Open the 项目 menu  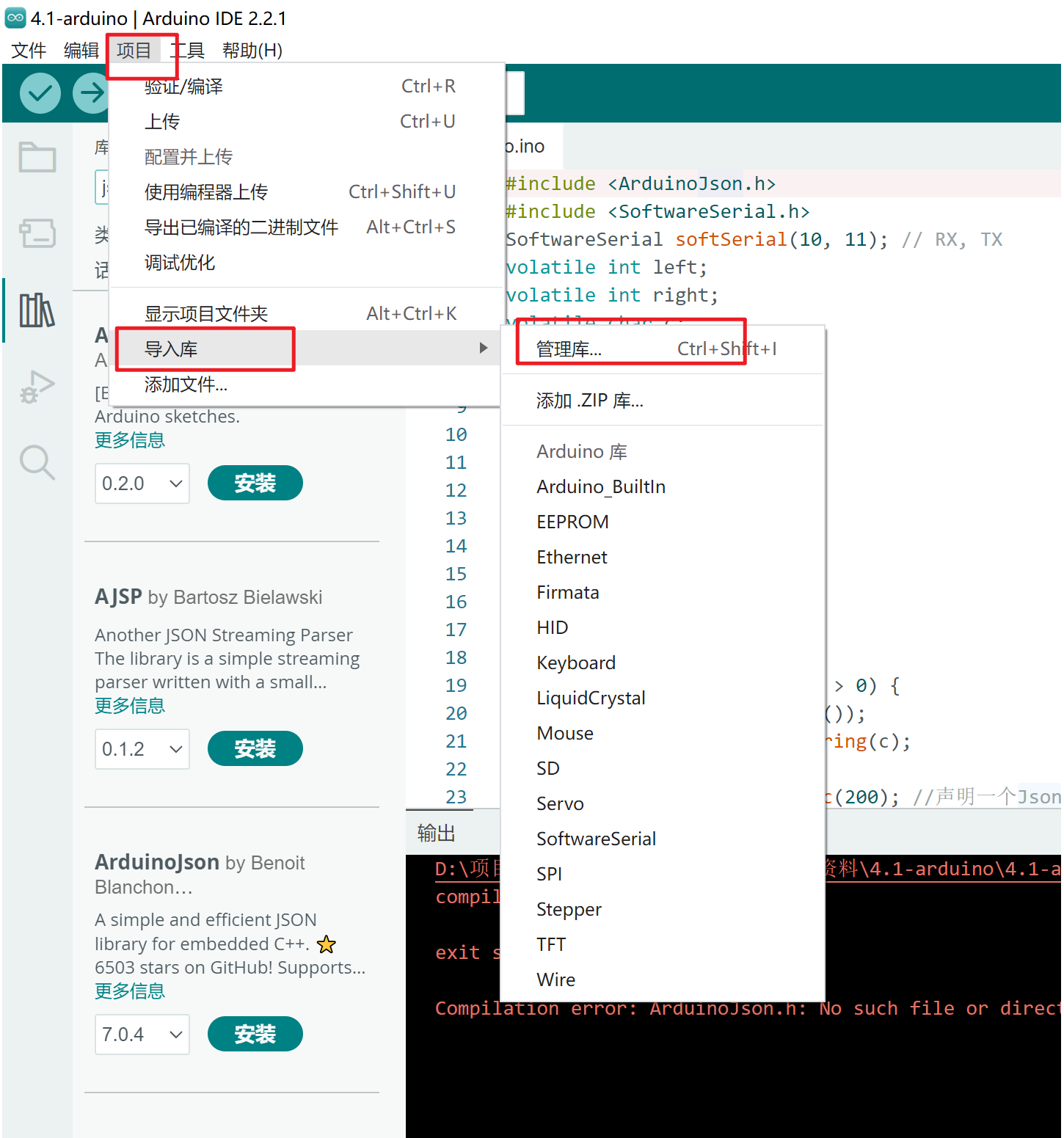(x=134, y=50)
